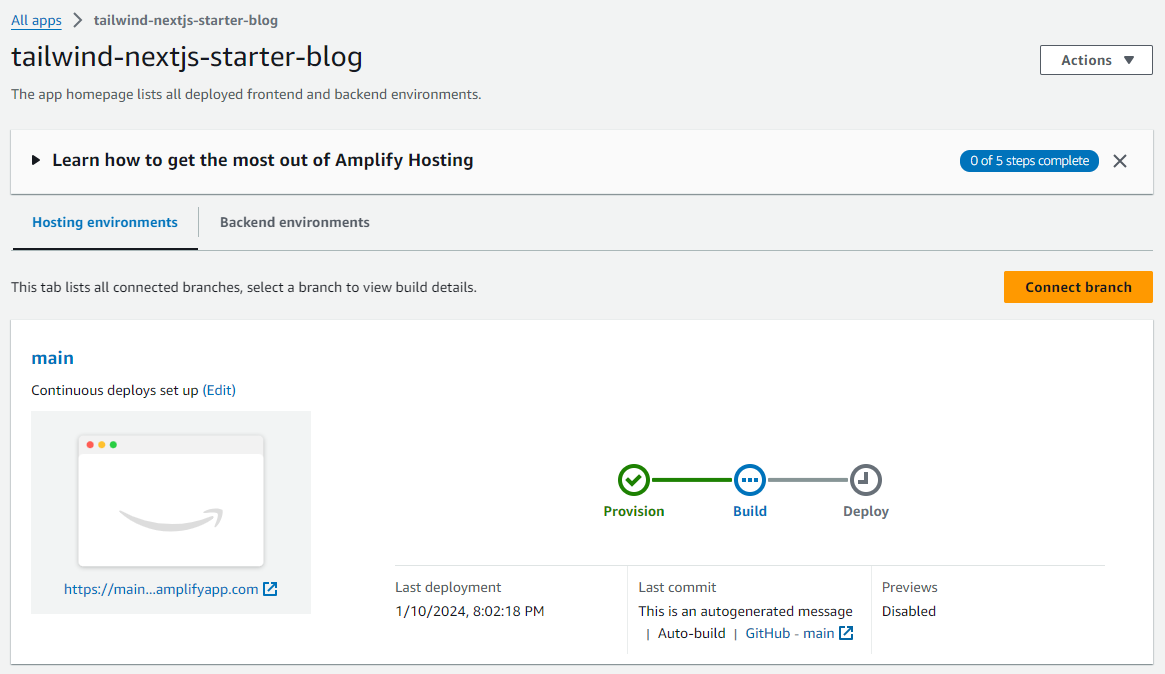1165x674 pixels.
Task: Open the GitHub - main commit link
Action: coord(790,633)
